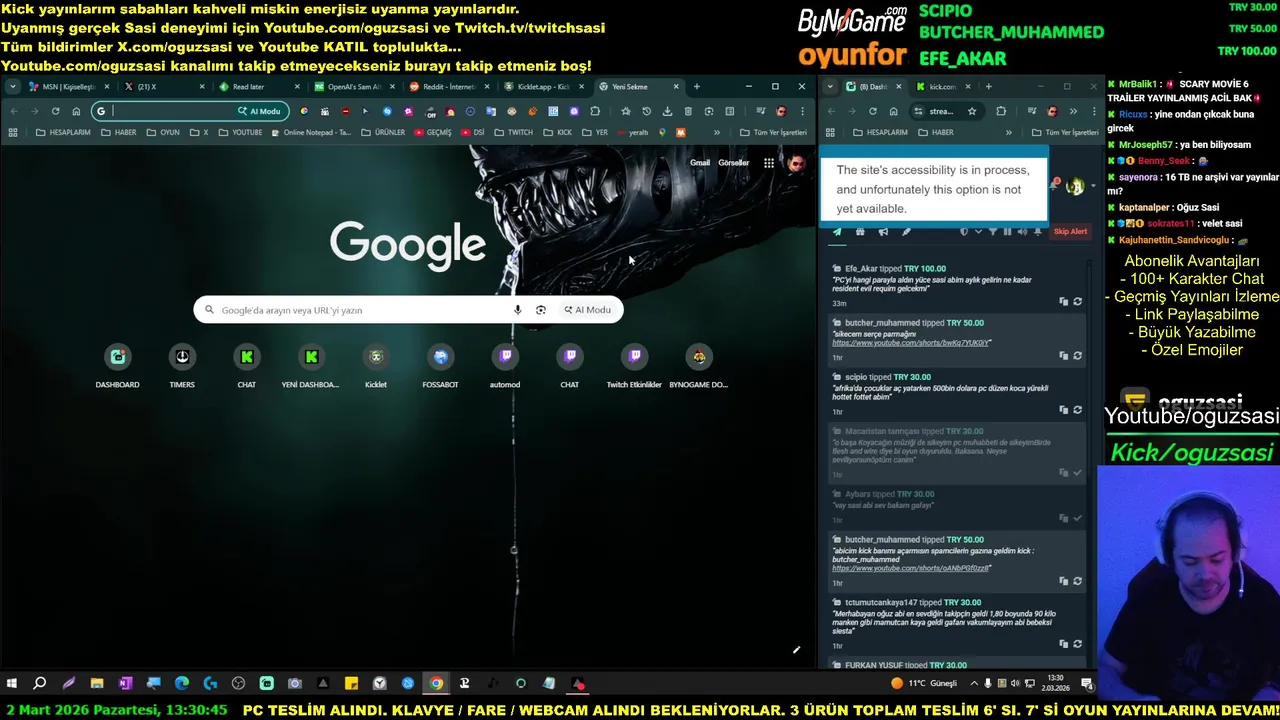Open the tab search dropdown in left window
The height and width of the screenshot is (720, 1280).
[12, 87]
